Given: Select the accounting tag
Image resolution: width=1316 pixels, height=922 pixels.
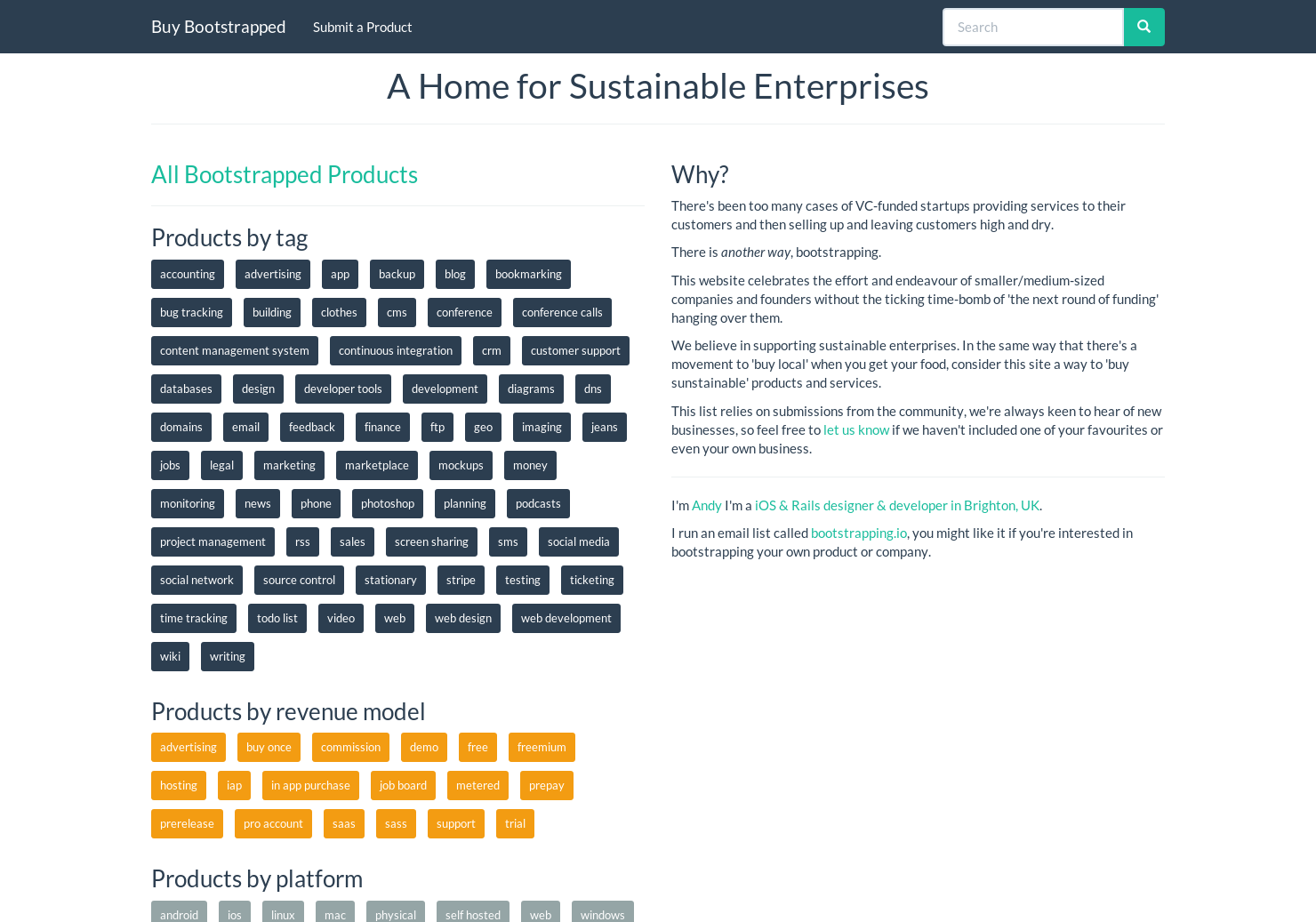Looking at the screenshot, I should coord(187,274).
